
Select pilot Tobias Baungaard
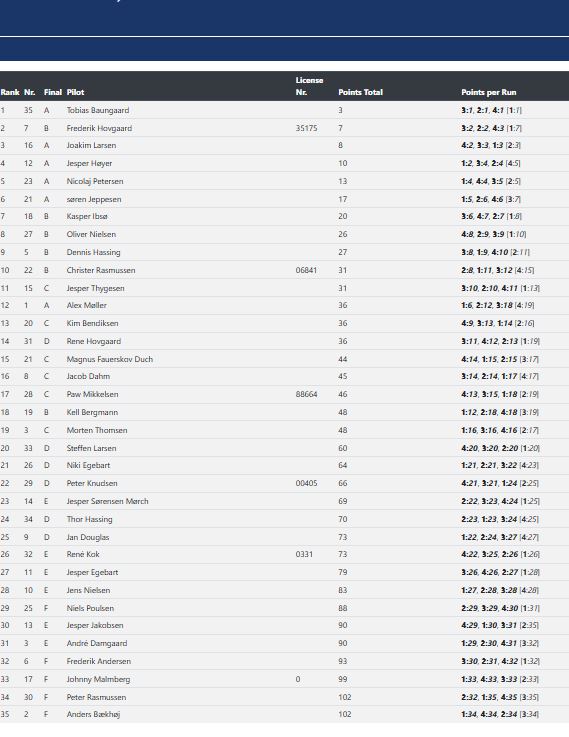pos(98,110)
